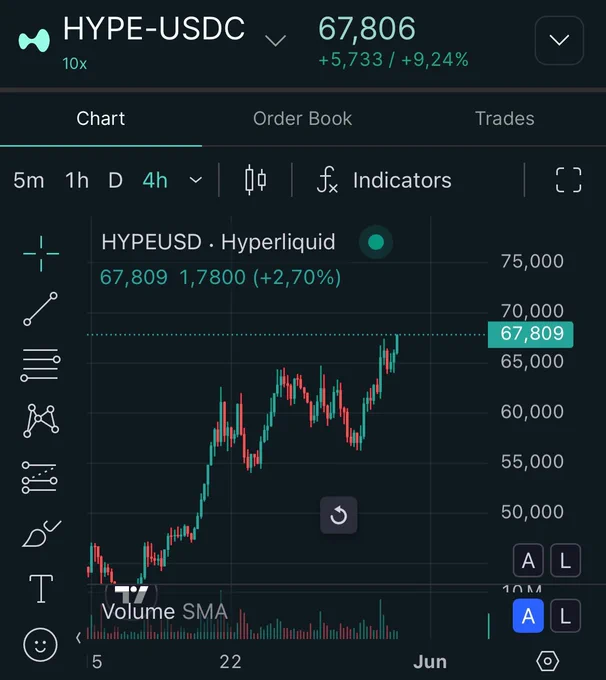Click the +5,733 / +9,24% change value
The height and width of the screenshot is (680, 606).
pyautogui.click(x=393, y=60)
